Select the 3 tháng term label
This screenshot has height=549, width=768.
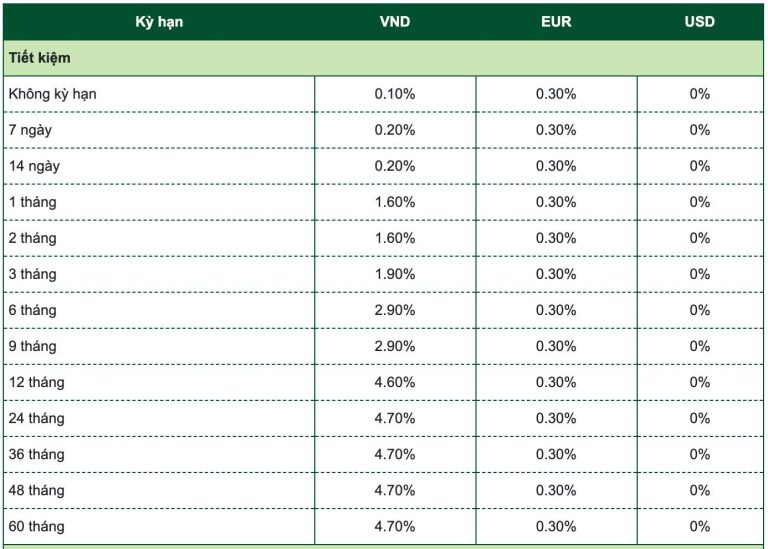pos(33,274)
